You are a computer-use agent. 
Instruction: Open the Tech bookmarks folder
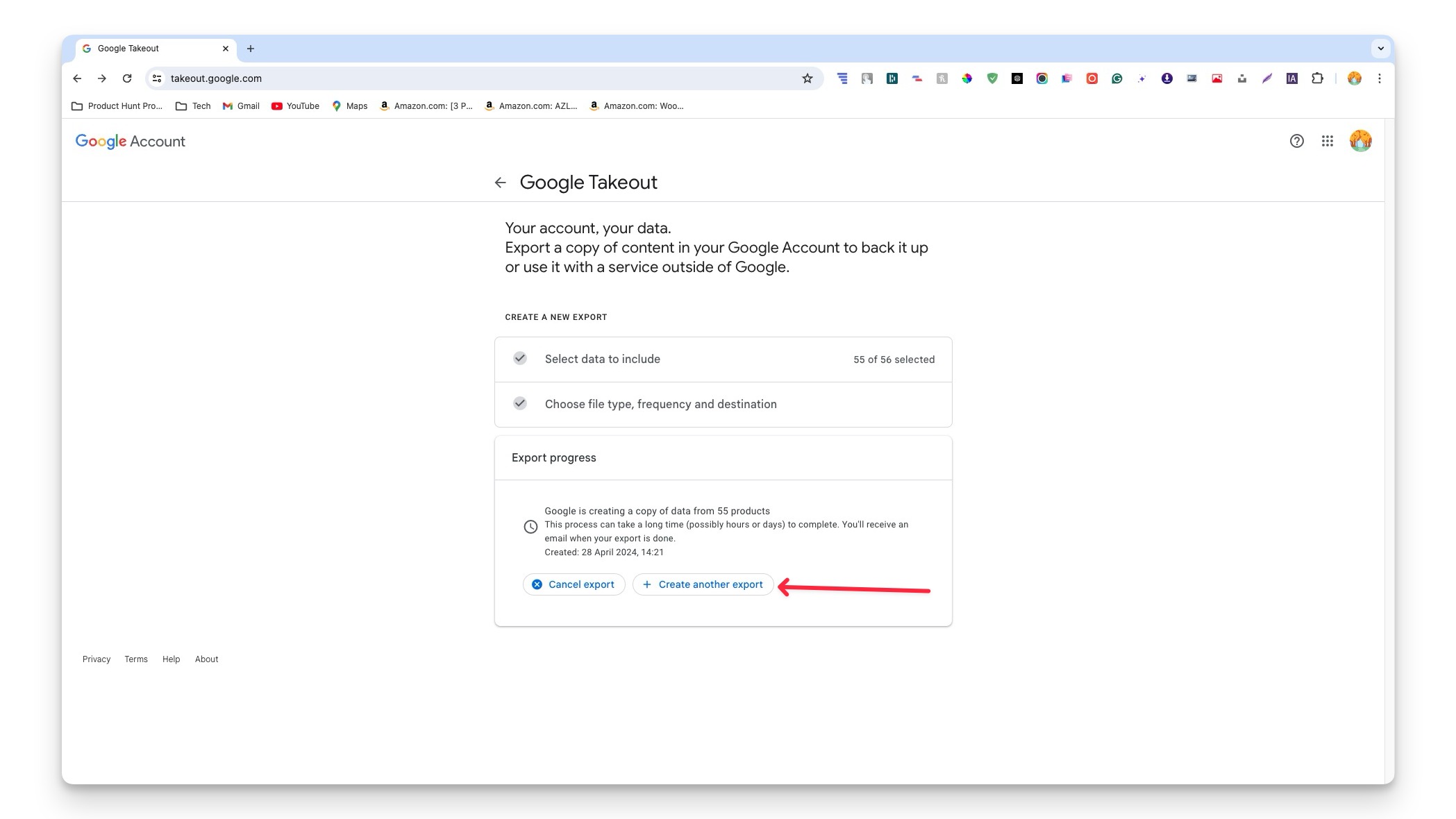tap(193, 106)
